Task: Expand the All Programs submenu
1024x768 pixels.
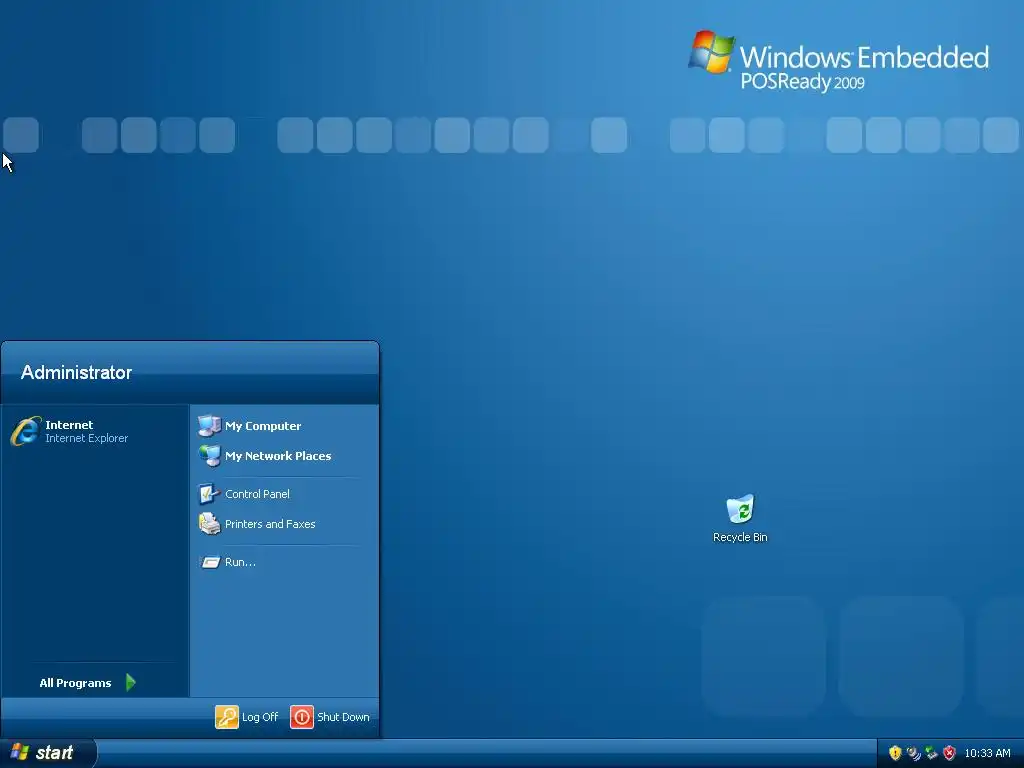Action: 88,682
